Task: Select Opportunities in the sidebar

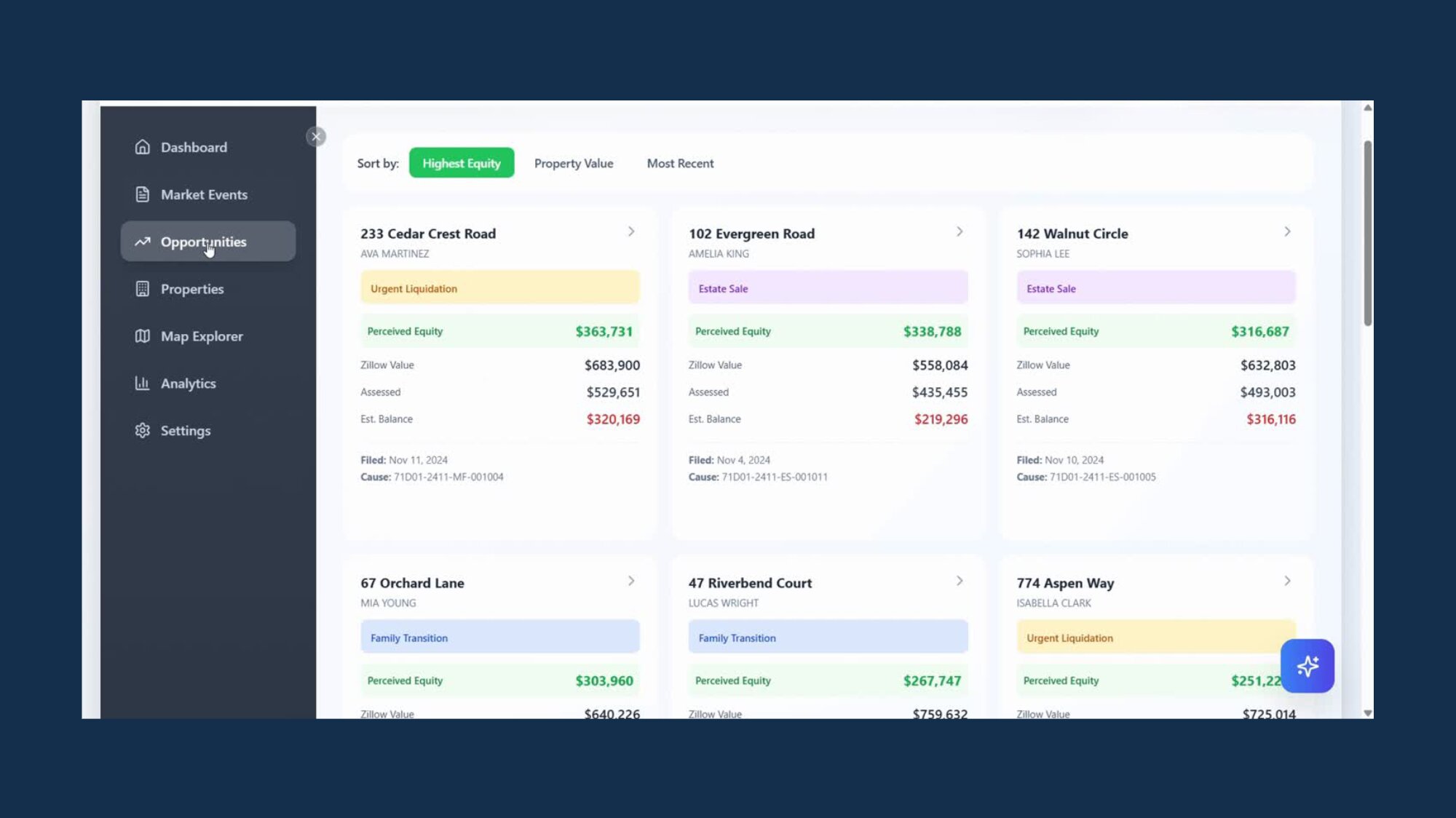Action: tap(208, 242)
